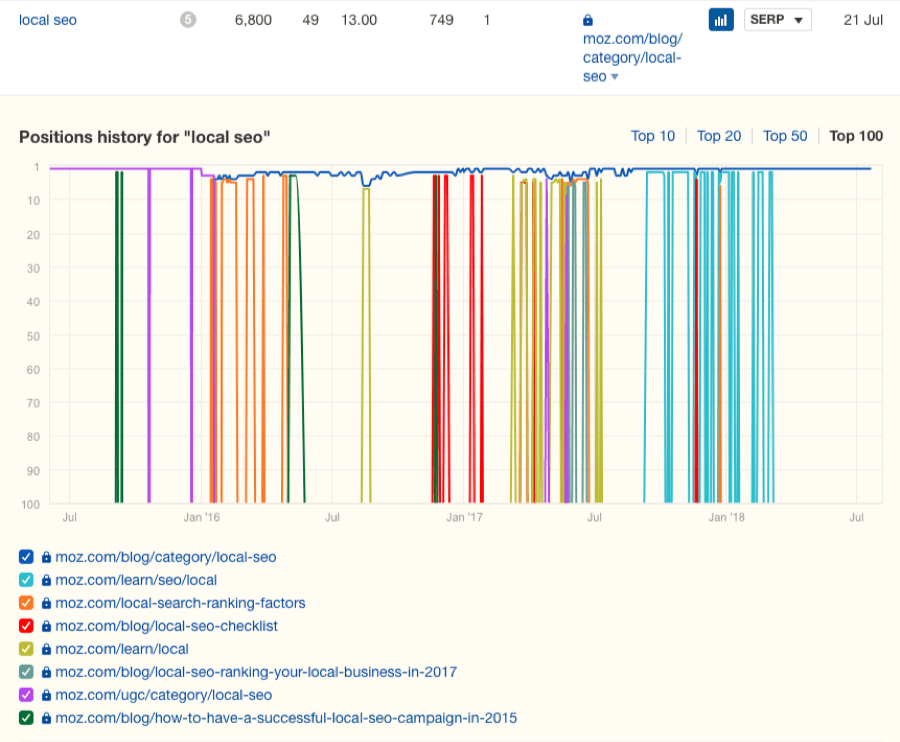
Task: Open legend link local-seo-ranking-your-local-business-in-2017
Action: 256,671
